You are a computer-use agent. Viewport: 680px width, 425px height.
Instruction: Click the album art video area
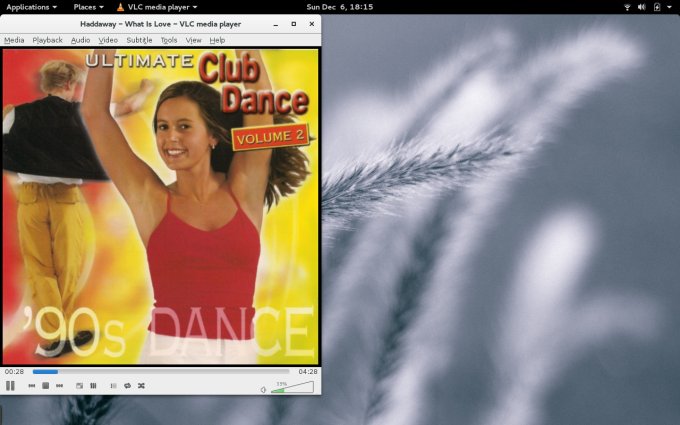pyautogui.click(x=160, y=206)
